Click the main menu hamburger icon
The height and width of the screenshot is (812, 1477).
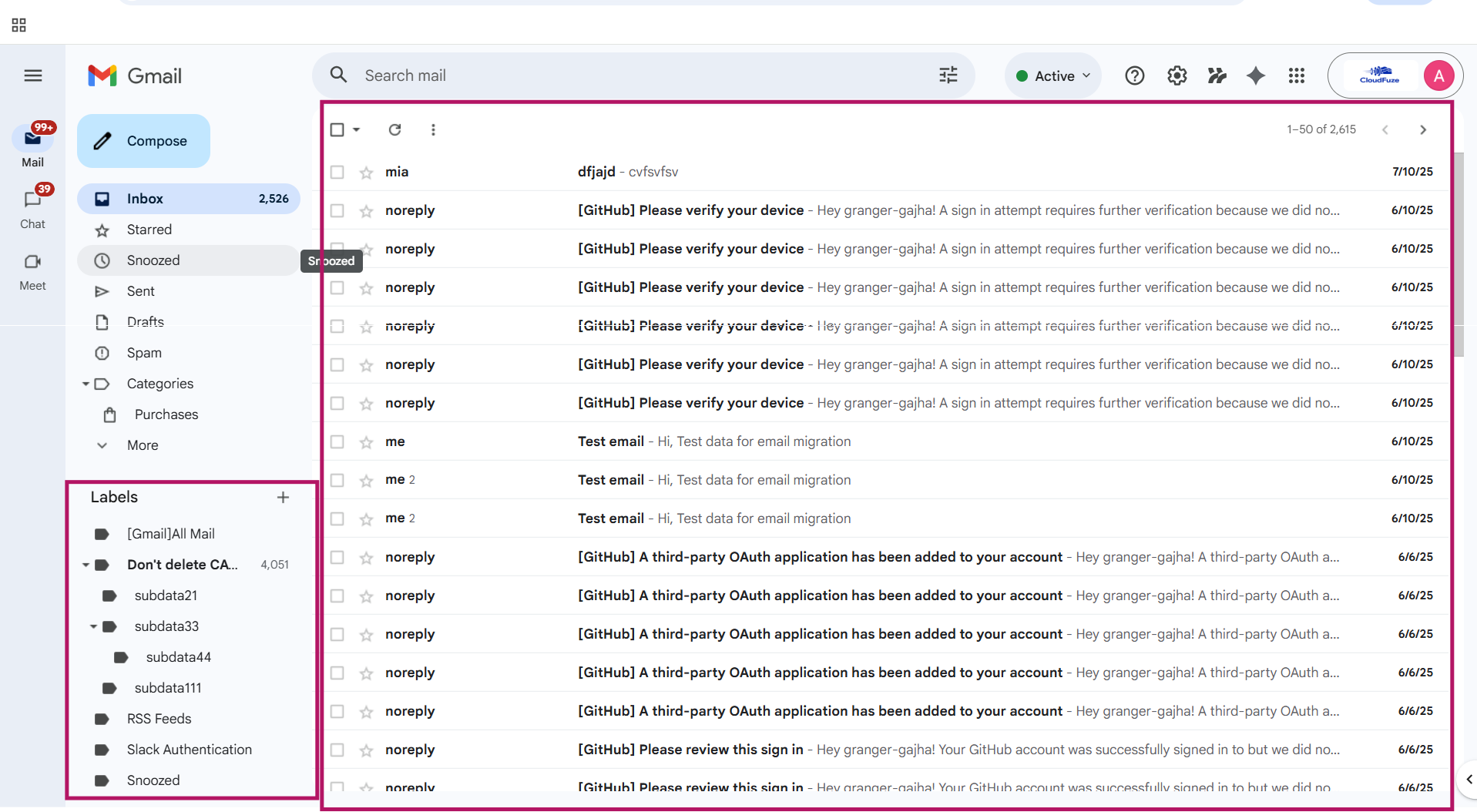(x=33, y=75)
